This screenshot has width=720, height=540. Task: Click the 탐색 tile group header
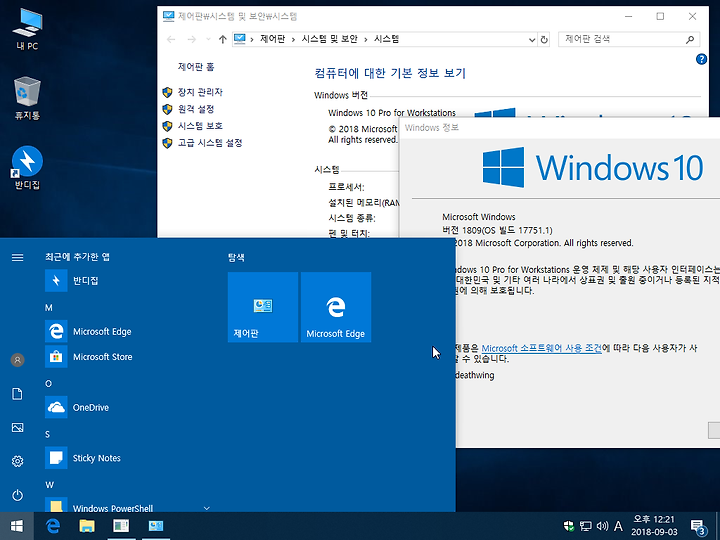tap(236, 258)
